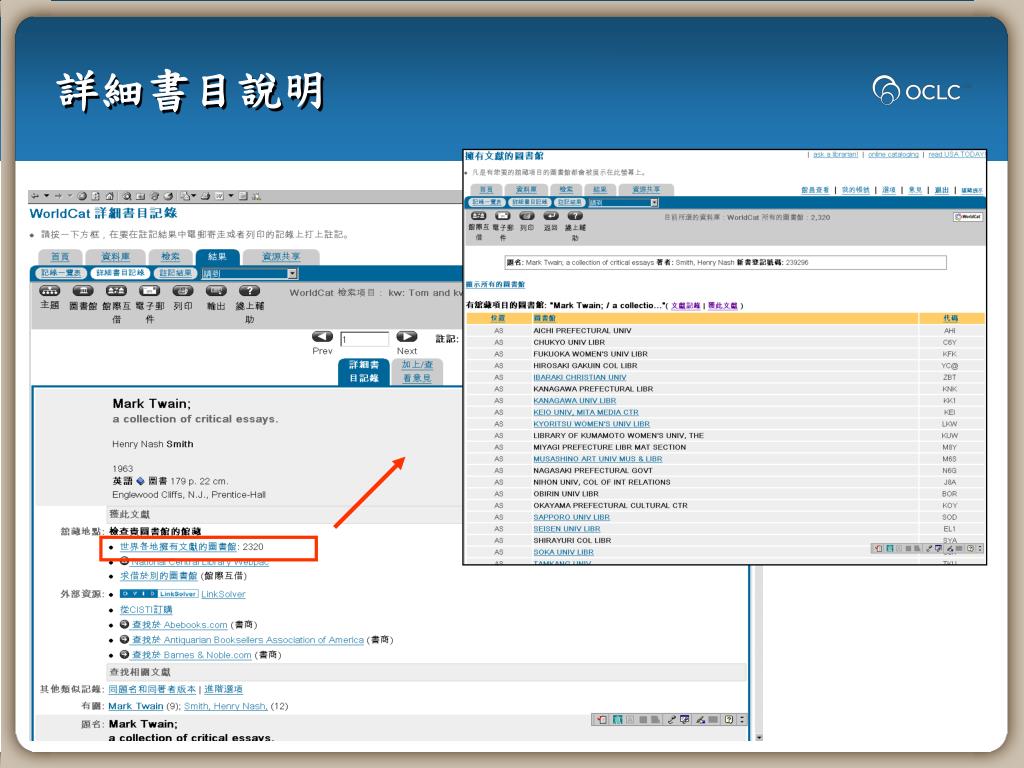Click 電子郵件 icon in libraries holdings page
This screenshot has height=768, width=1024.
click(x=503, y=216)
